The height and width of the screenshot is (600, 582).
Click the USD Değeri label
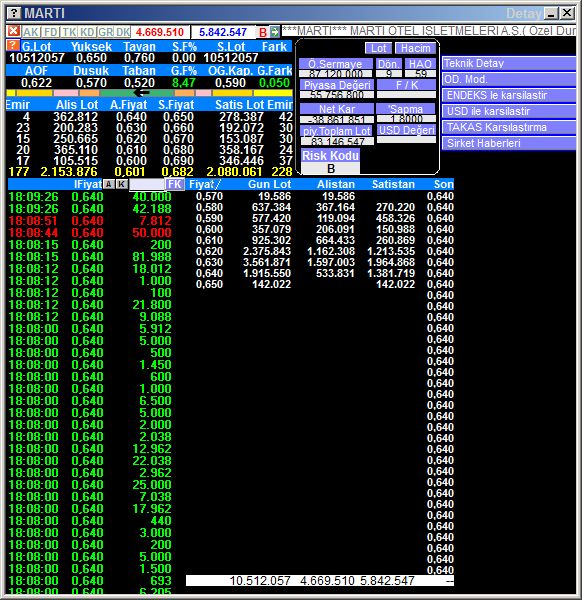[x=406, y=130]
